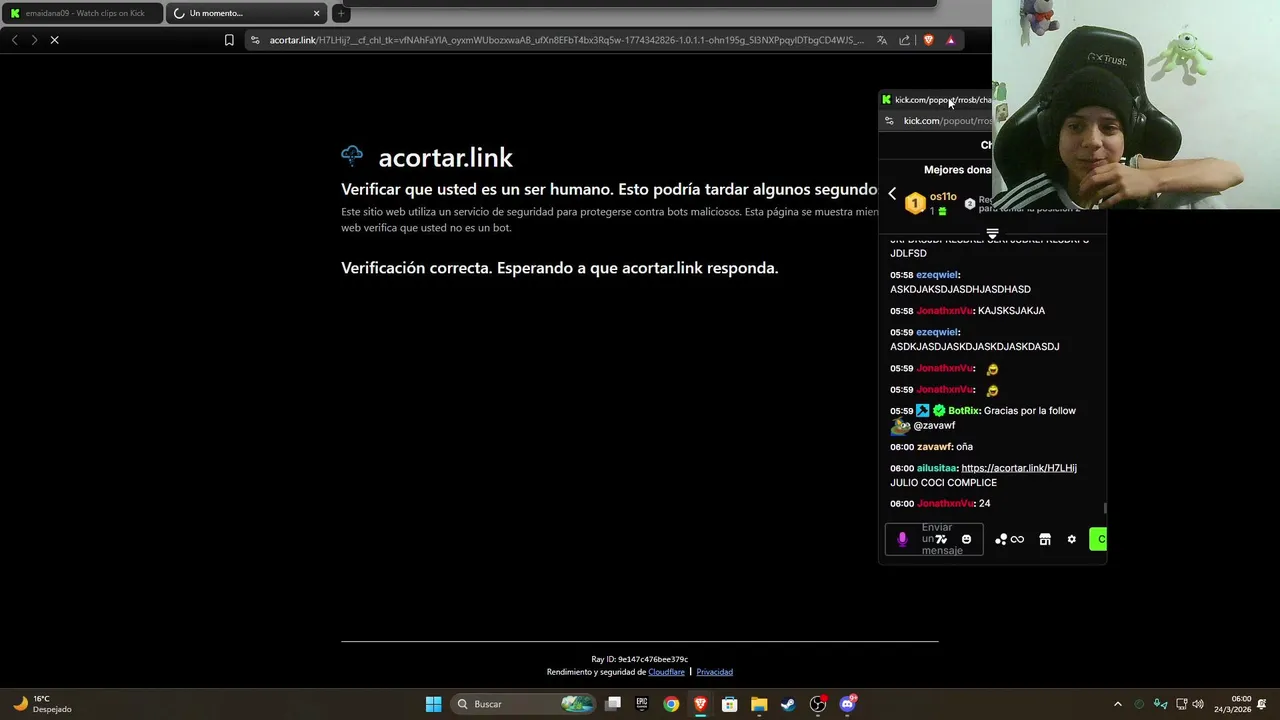Switch to emaidana09 Watch clips on Kick tab
1280x720 pixels.
coord(82,13)
